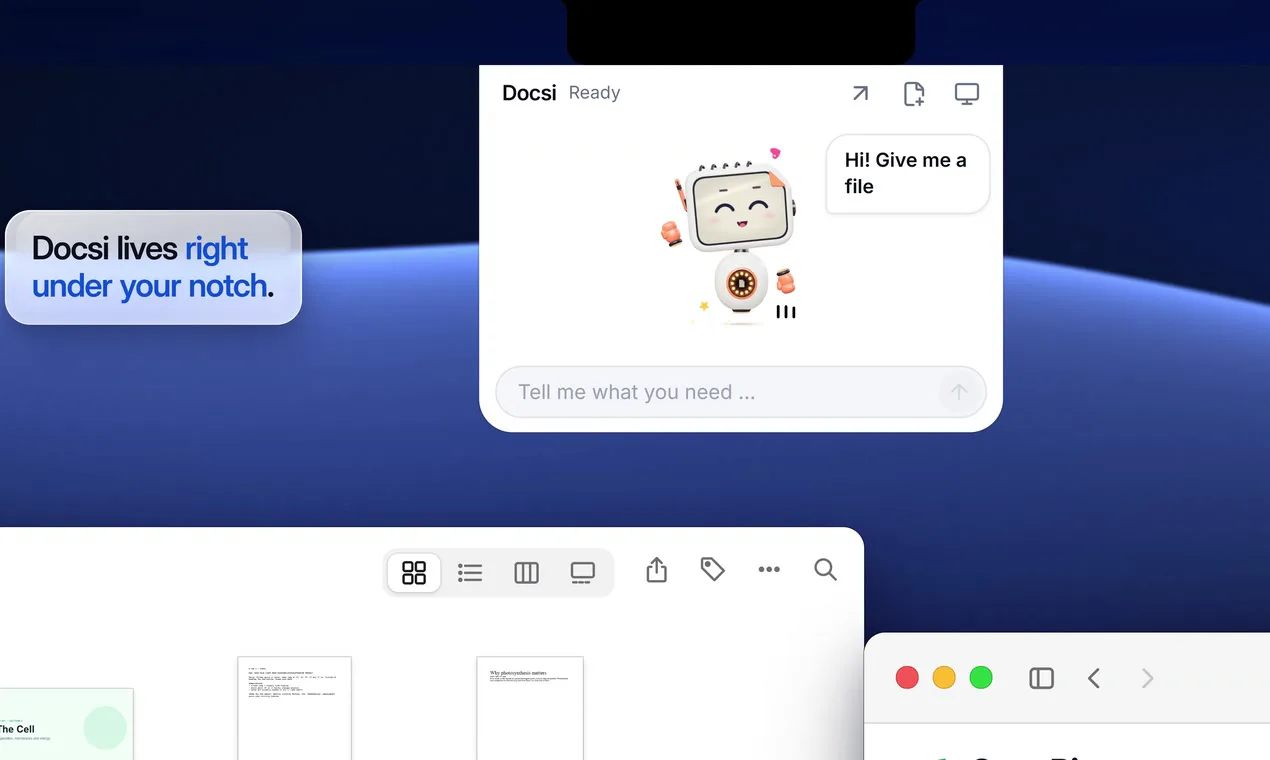Open "The Cell" document thumbnail
The image size is (1270, 760).
[x=66, y=724]
